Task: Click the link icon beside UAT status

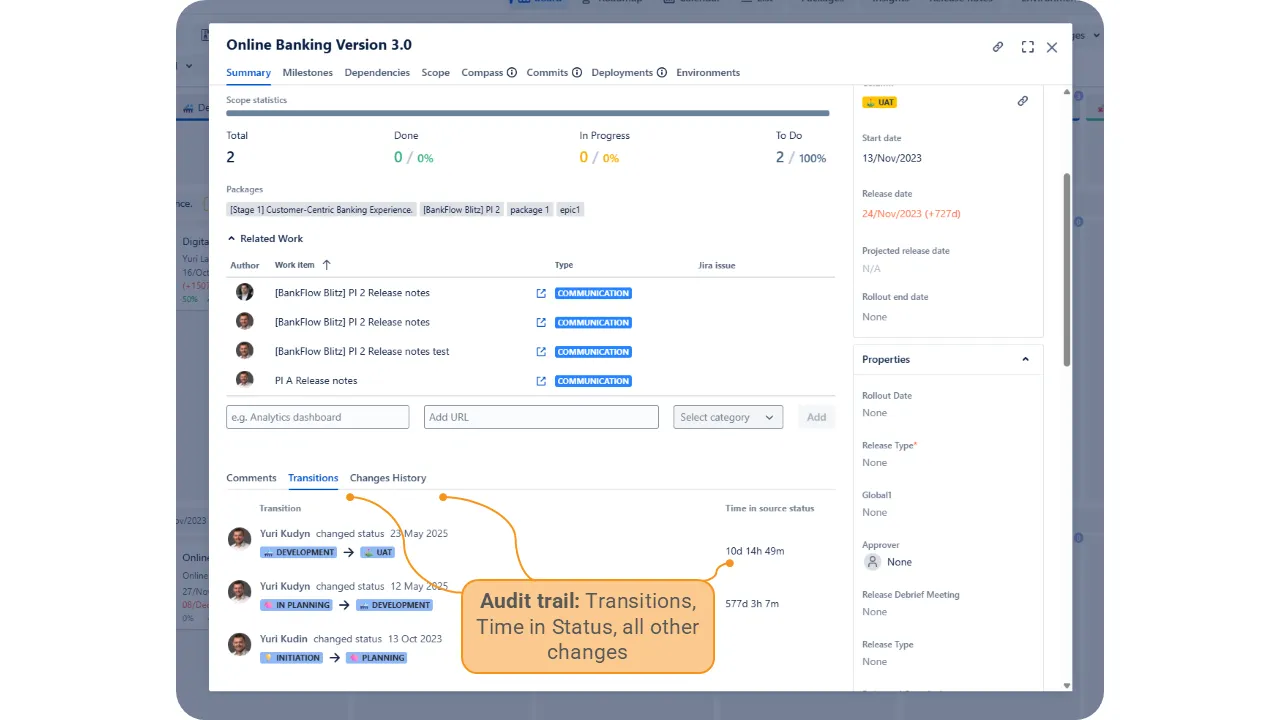Action: click(x=1022, y=101)
